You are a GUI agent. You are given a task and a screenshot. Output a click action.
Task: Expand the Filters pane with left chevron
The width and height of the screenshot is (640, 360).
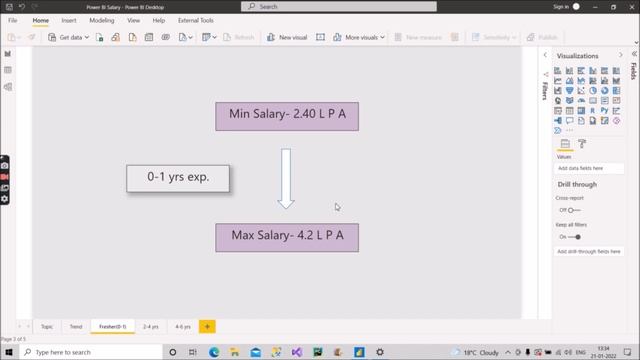pos(545,55)
